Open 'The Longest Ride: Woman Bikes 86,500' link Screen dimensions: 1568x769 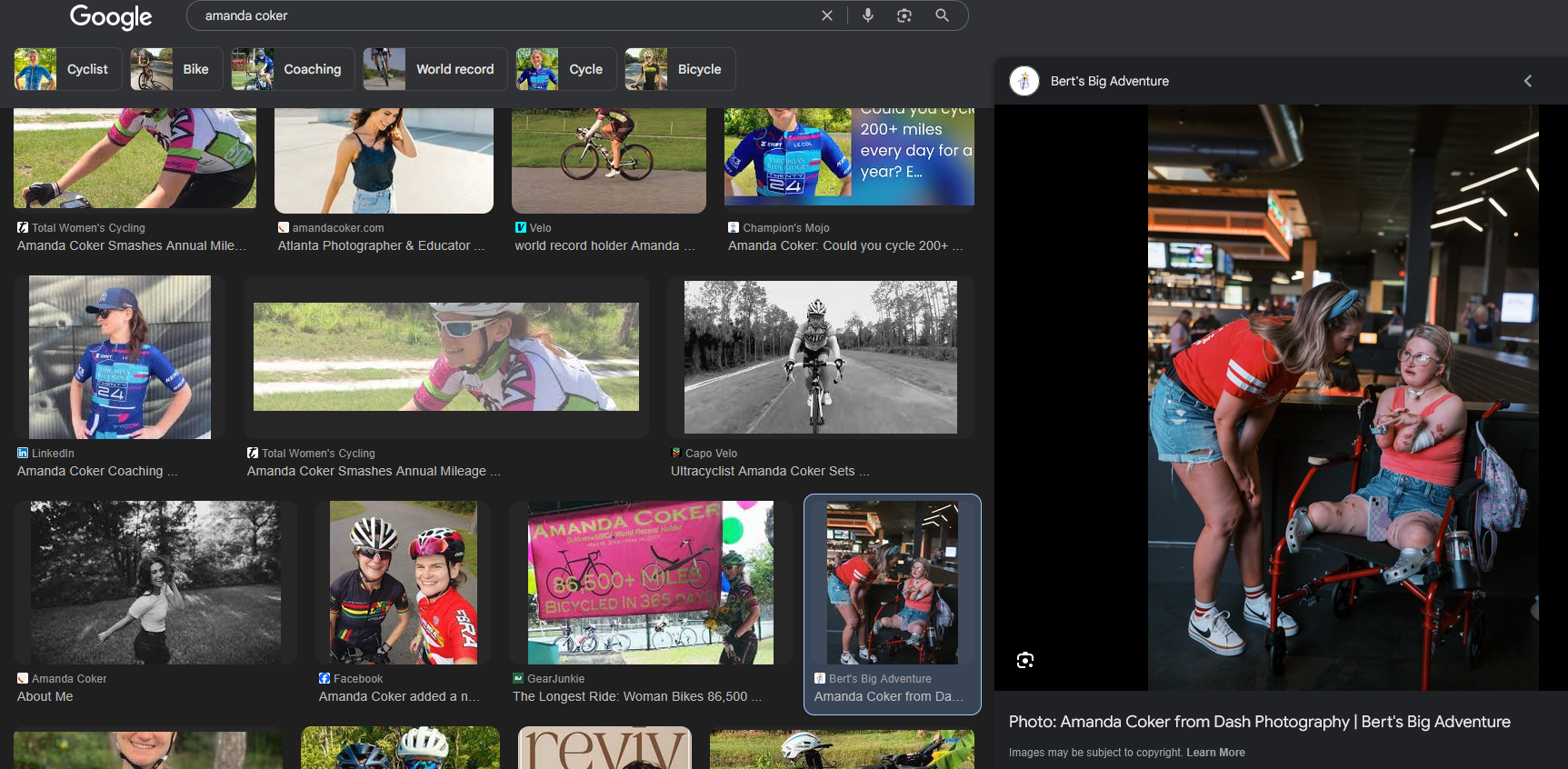(x=637, y=696)
